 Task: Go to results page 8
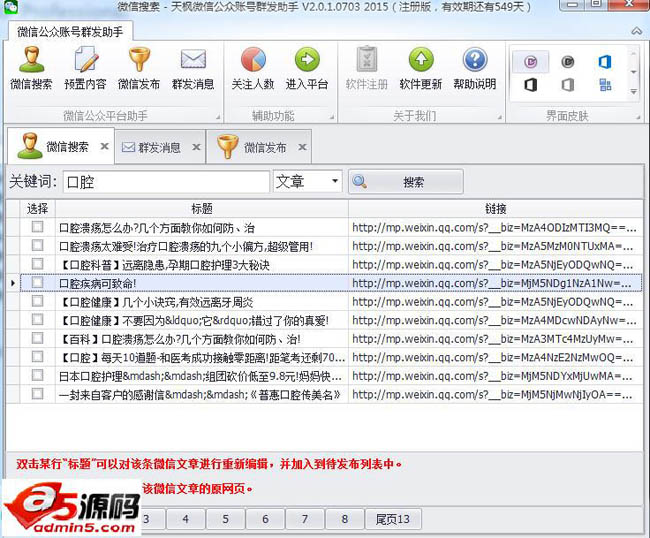click(x=344, y=519)
